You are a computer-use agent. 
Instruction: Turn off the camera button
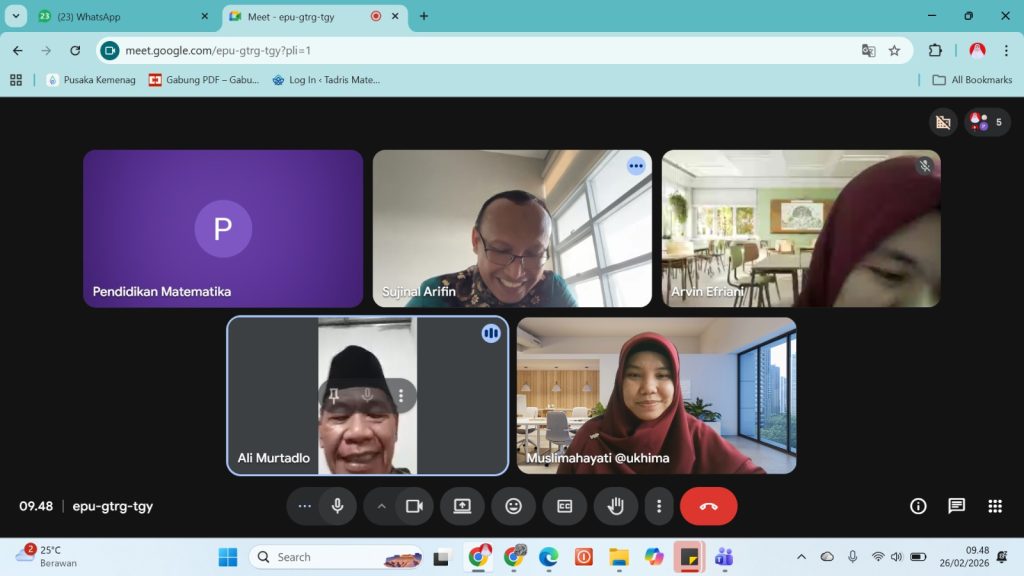tap(414, 506)
